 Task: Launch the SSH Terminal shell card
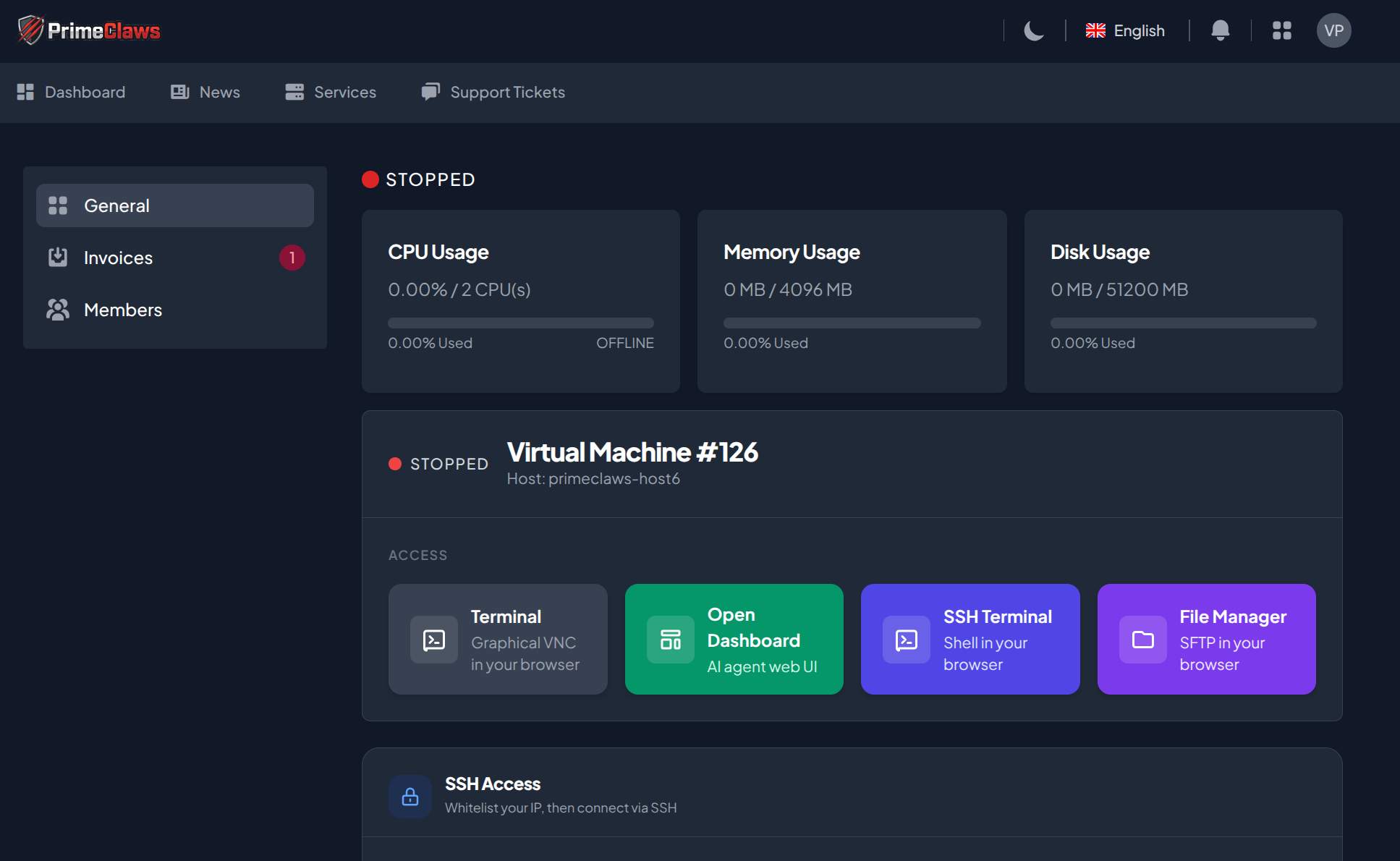pyautogui.click(x=970, y=639)
